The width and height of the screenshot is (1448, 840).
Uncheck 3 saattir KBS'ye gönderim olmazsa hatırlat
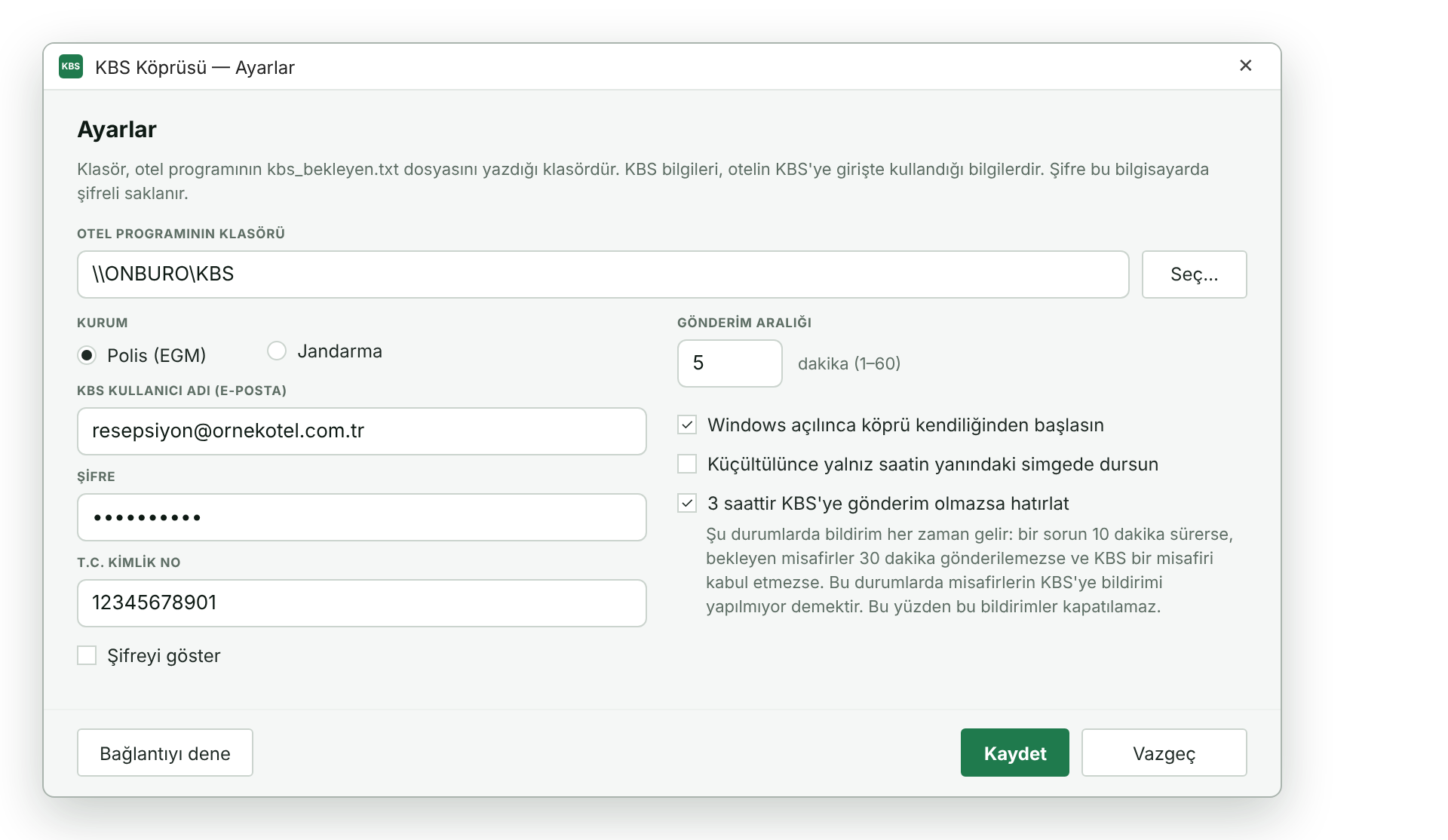pyautogui.click(x=687, y=503)
